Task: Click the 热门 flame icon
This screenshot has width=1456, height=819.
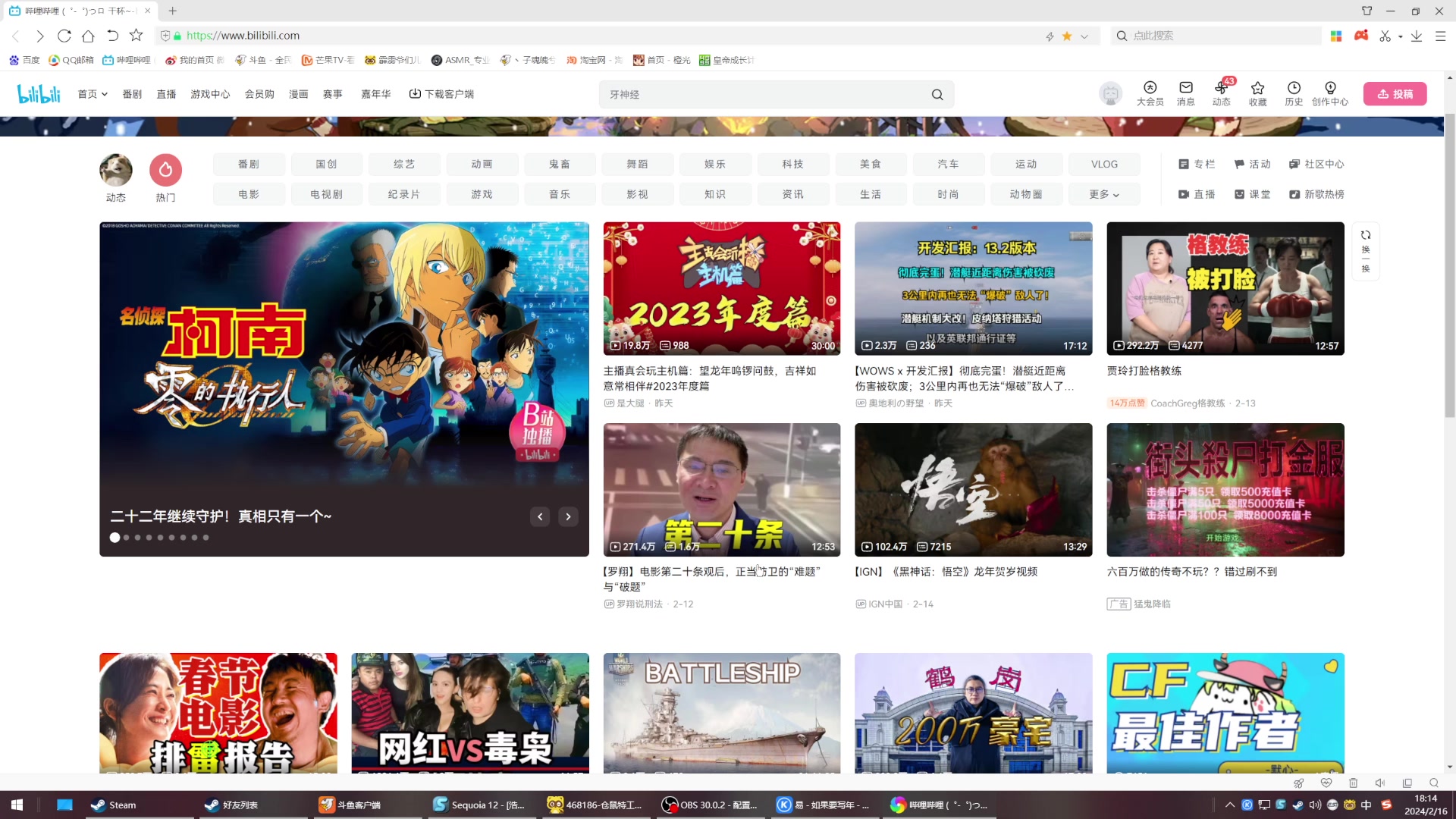Action: pos(165,170)
